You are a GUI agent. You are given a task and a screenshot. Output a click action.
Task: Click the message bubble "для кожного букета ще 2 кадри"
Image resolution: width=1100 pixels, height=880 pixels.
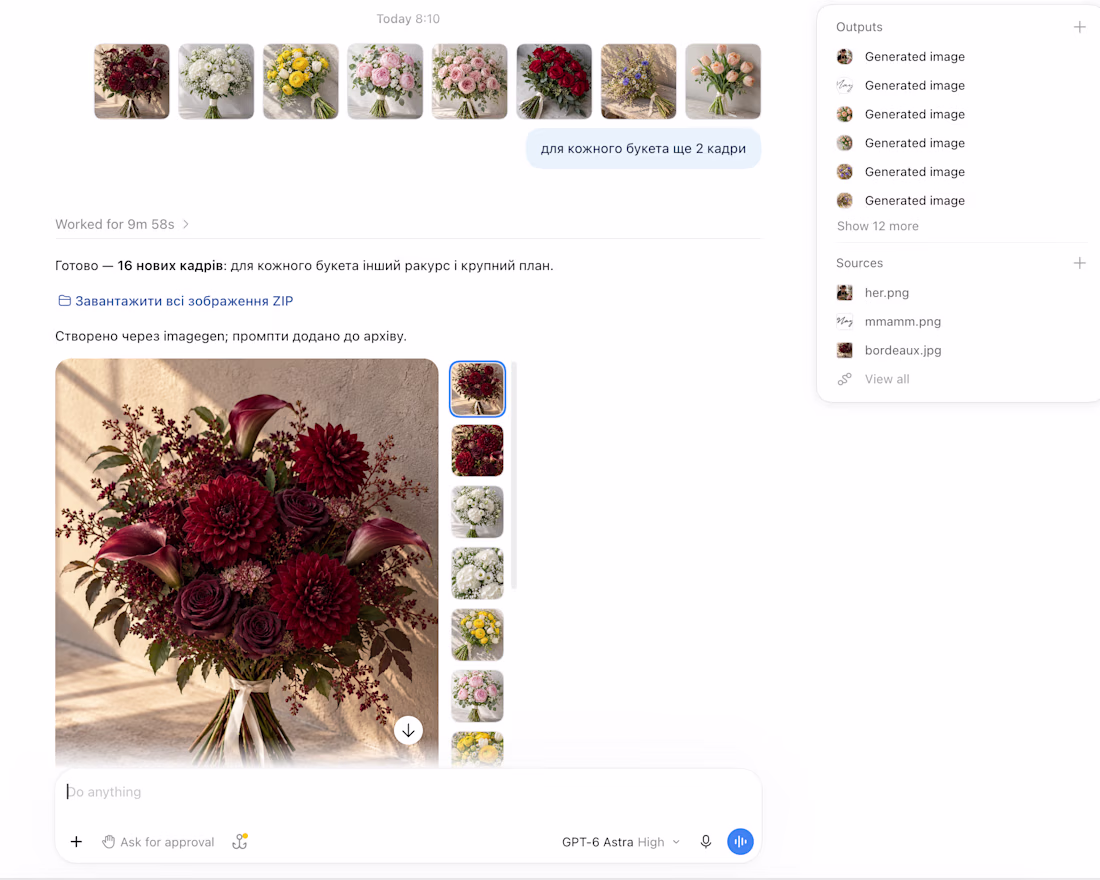point(643,149)
